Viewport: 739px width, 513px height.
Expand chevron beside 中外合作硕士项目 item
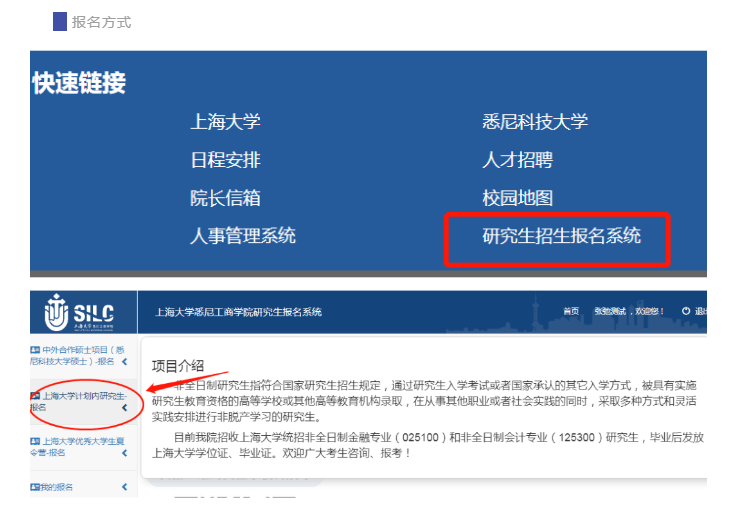pyautogui.click(x=124, y=362)
